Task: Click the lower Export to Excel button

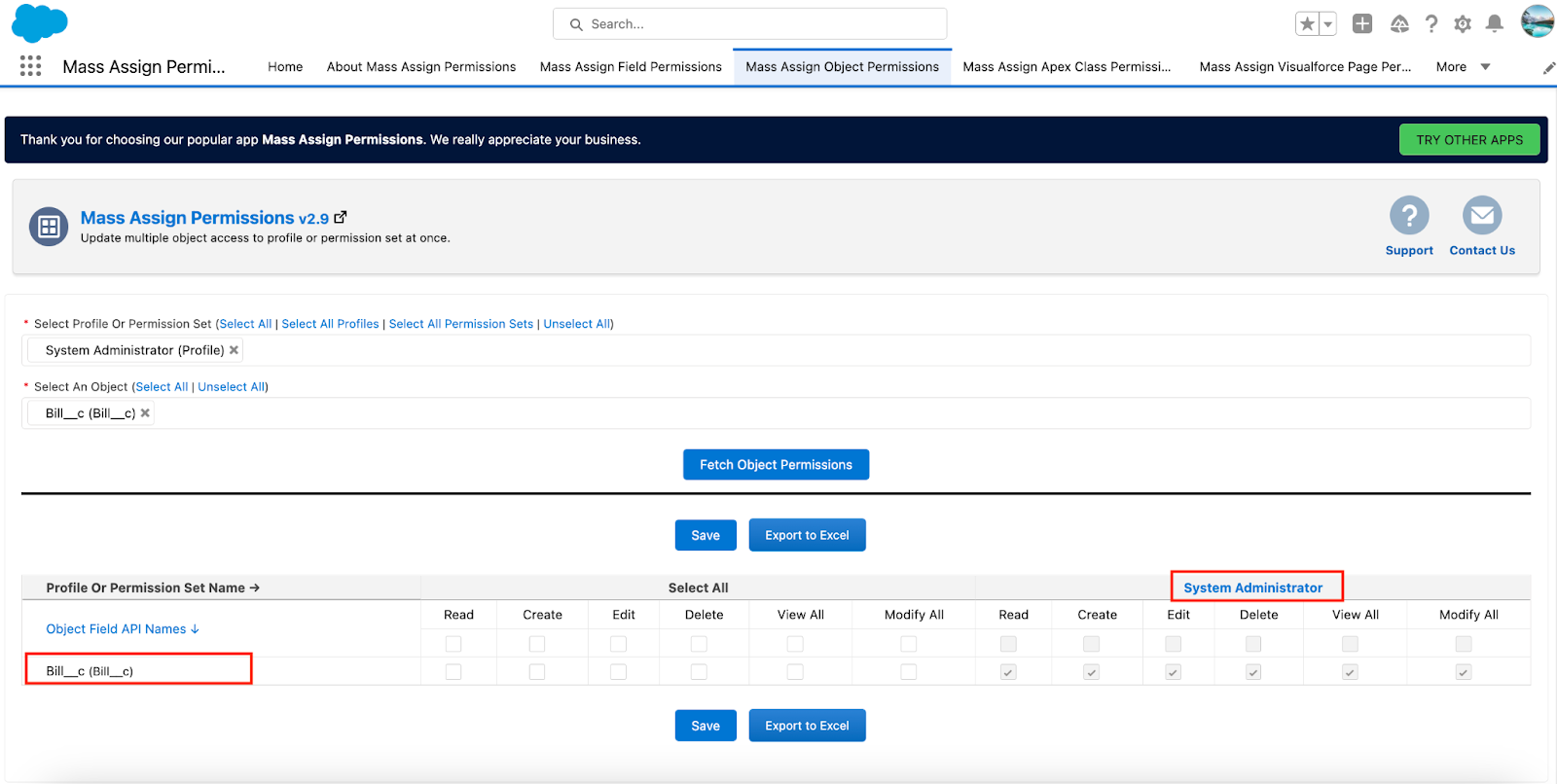Action: 807,726
